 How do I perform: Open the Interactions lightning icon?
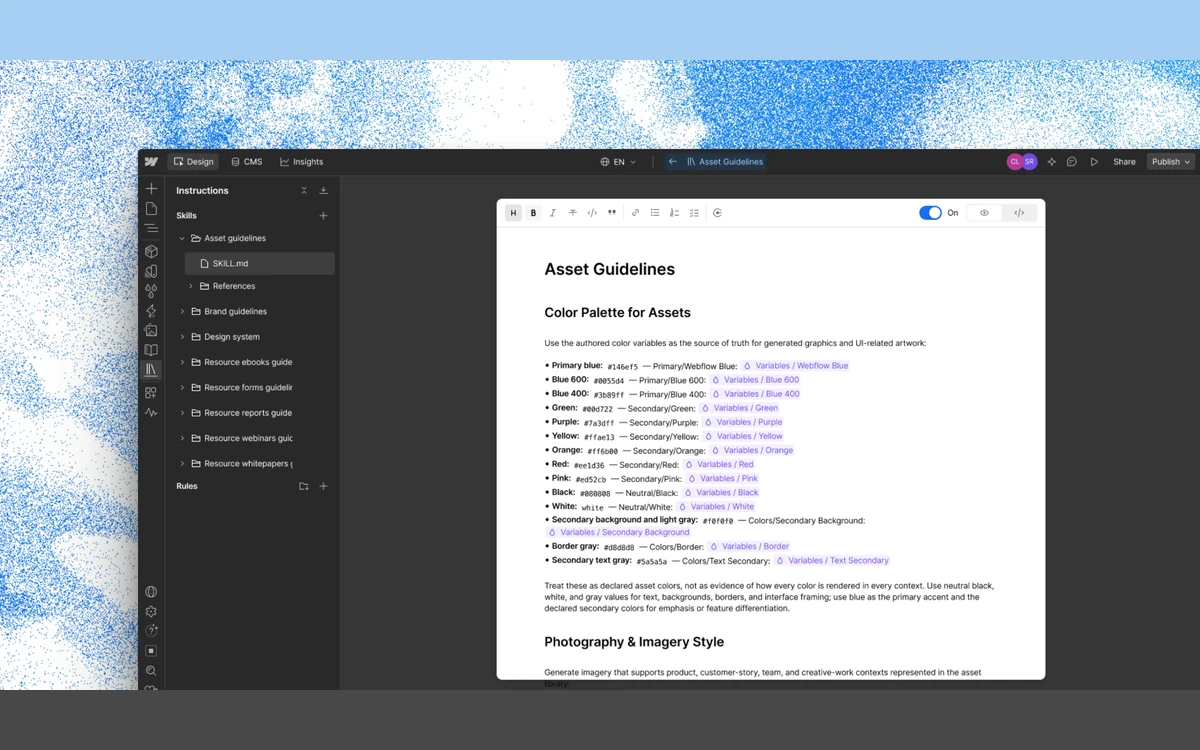coord(151,311)
